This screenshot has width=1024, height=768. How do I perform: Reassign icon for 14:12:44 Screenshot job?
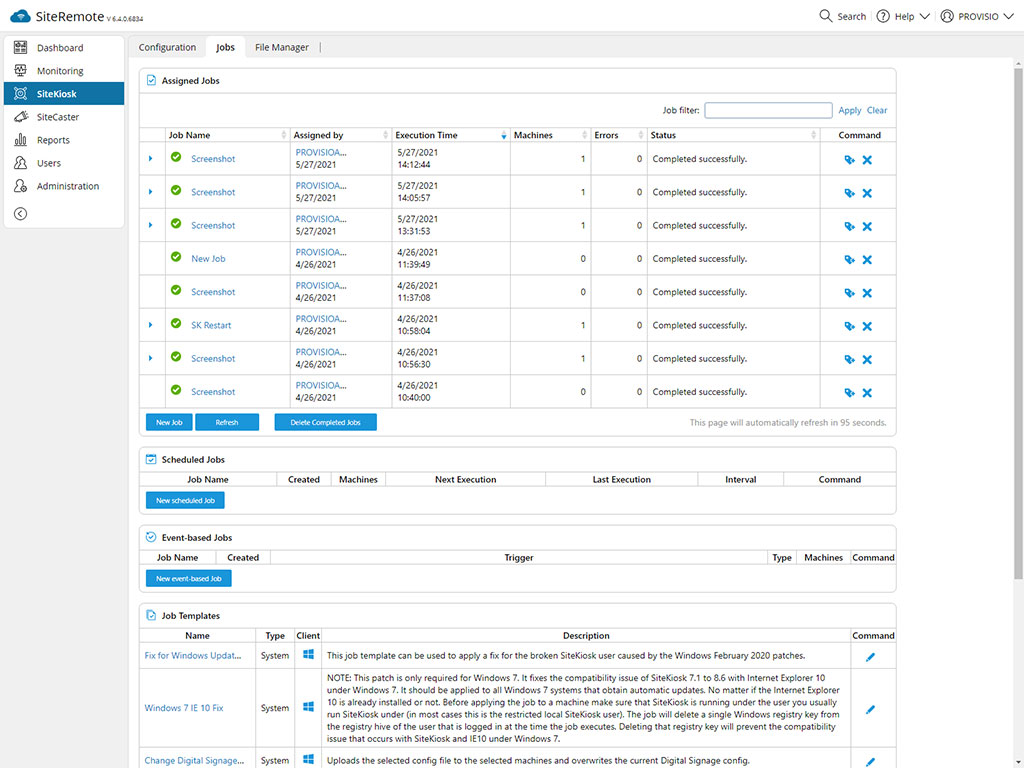849,159
